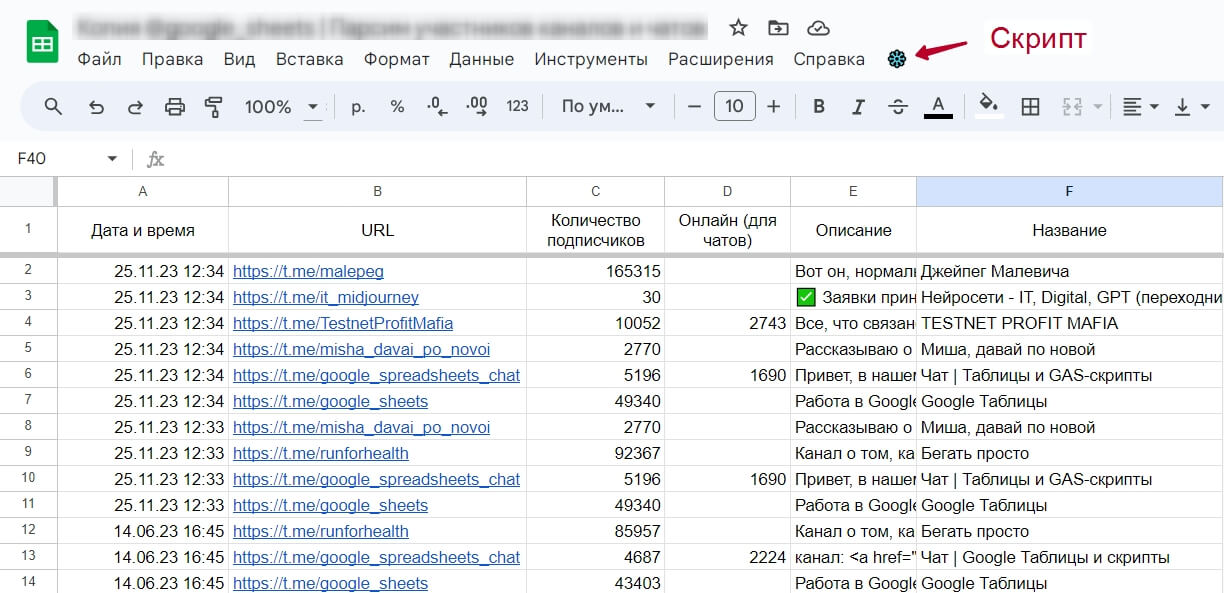Viewport: 1224px width, 593px height.
Task: Open link t.me/TestnetProfitMafia
Action: tap(343, 323)
